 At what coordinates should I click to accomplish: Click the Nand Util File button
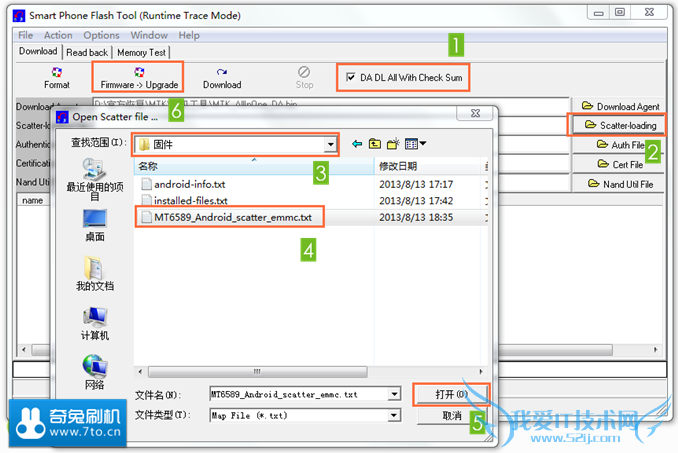(x=620, y=184)
